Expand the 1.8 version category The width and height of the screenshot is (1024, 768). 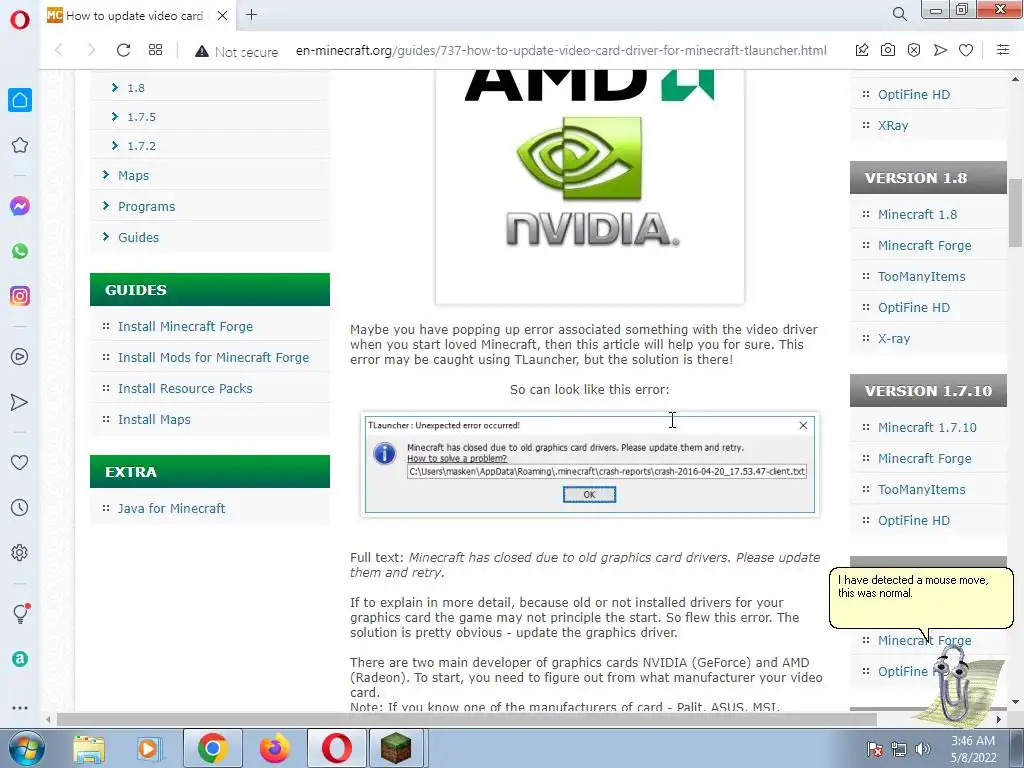click(136, 88)
